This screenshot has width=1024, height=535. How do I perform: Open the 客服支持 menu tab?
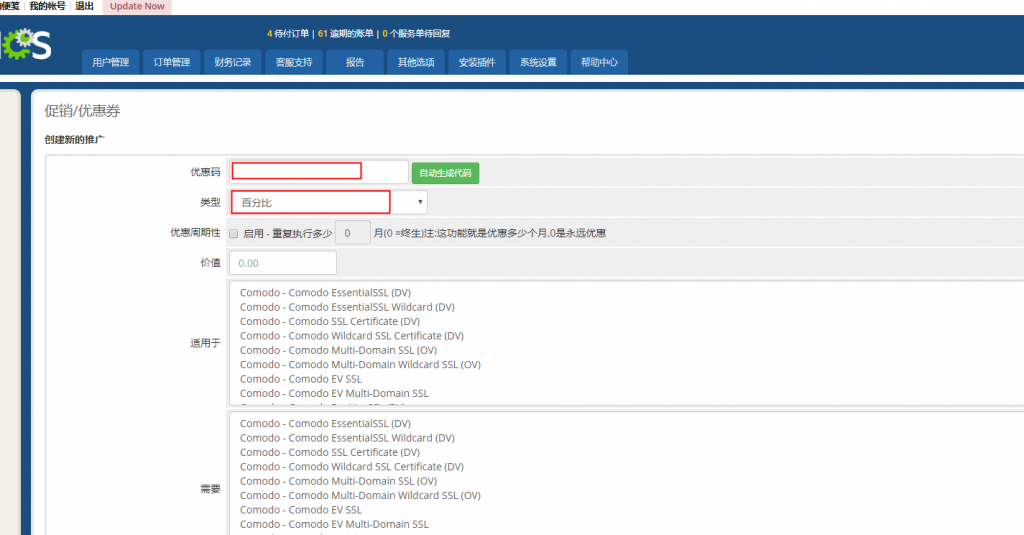click(294, 62)
